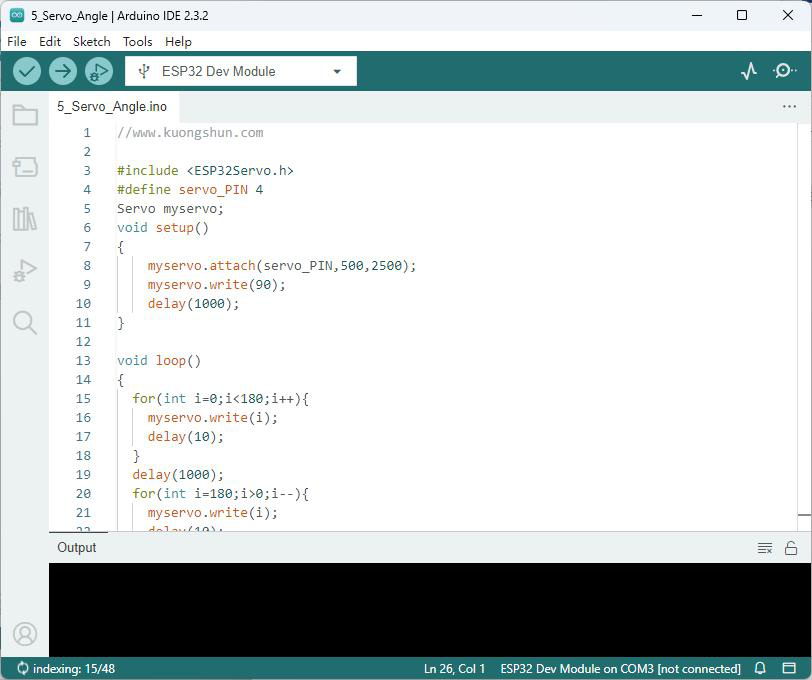Toggle the output scroll lock icon

pos(791,548)
